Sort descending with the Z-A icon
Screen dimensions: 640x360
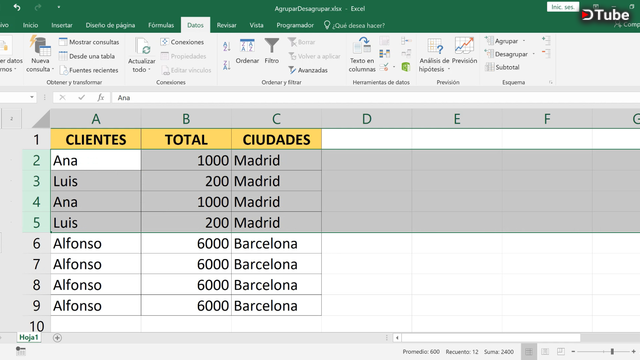point(227,65)
